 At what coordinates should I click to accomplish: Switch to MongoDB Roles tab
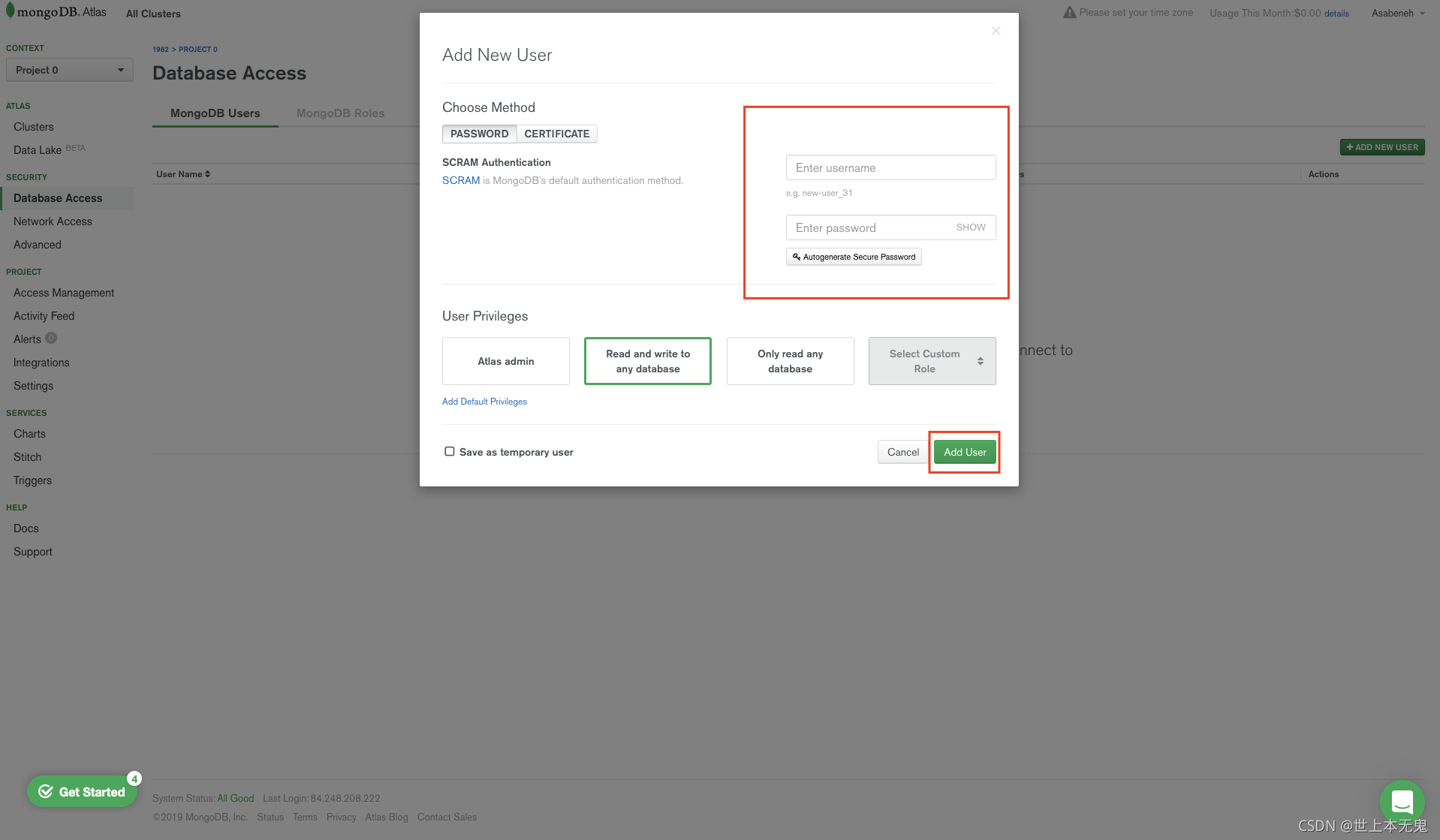(340, 113)
